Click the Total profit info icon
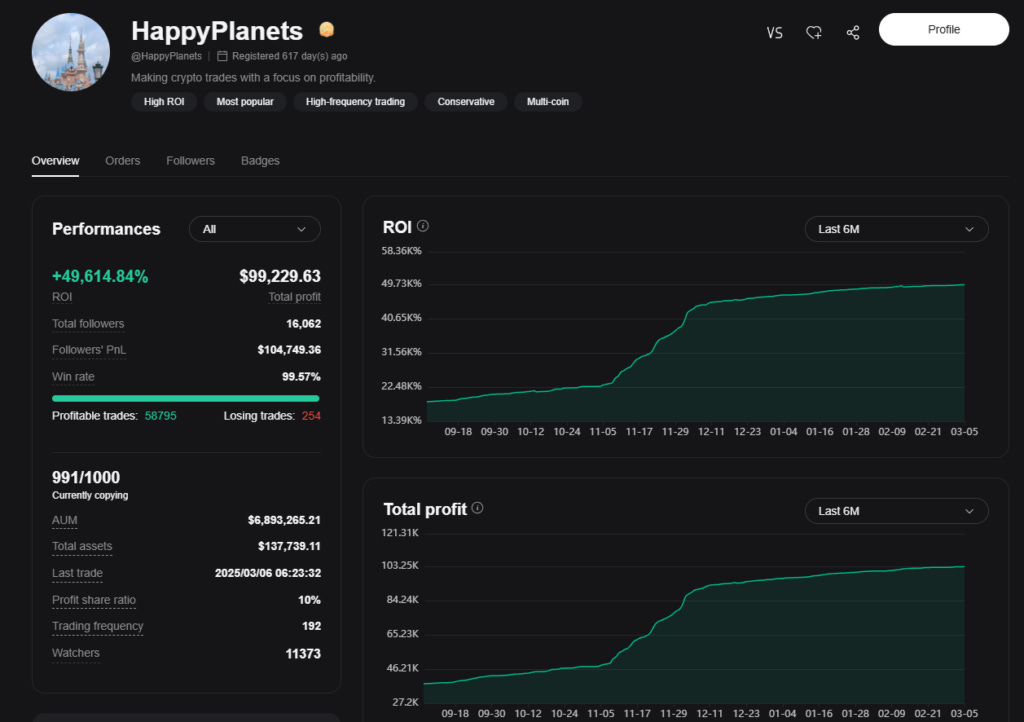This screenshot has height=722, width=1024. (x=477, y=508)
